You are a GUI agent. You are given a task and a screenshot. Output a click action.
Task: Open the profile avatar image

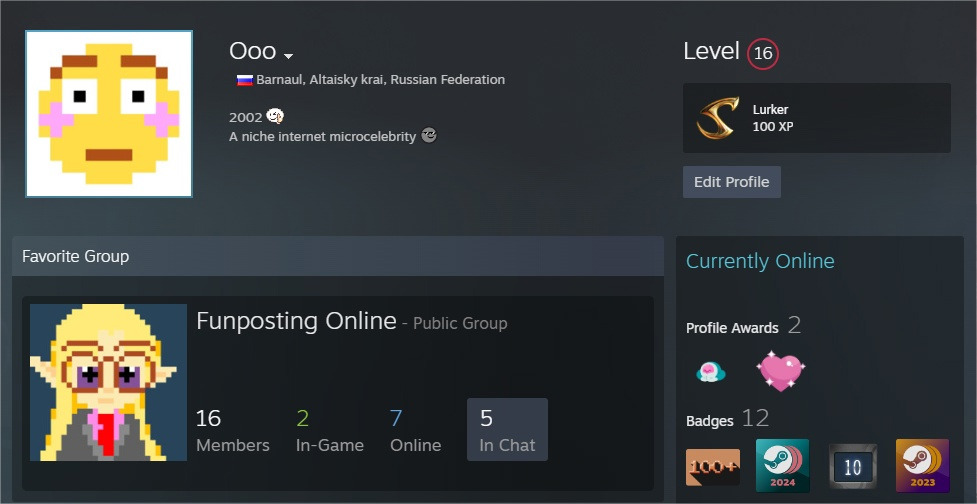[x=109, y=114]
